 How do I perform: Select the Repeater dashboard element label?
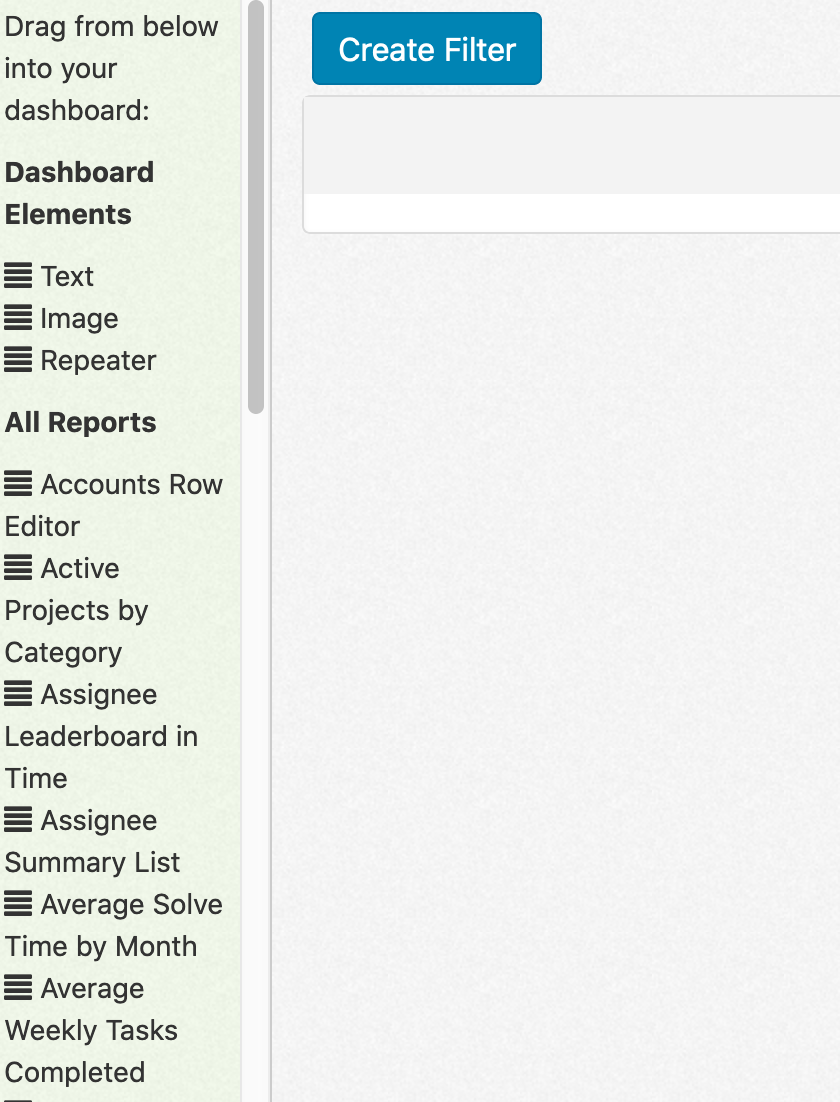[x=98, y=361]
